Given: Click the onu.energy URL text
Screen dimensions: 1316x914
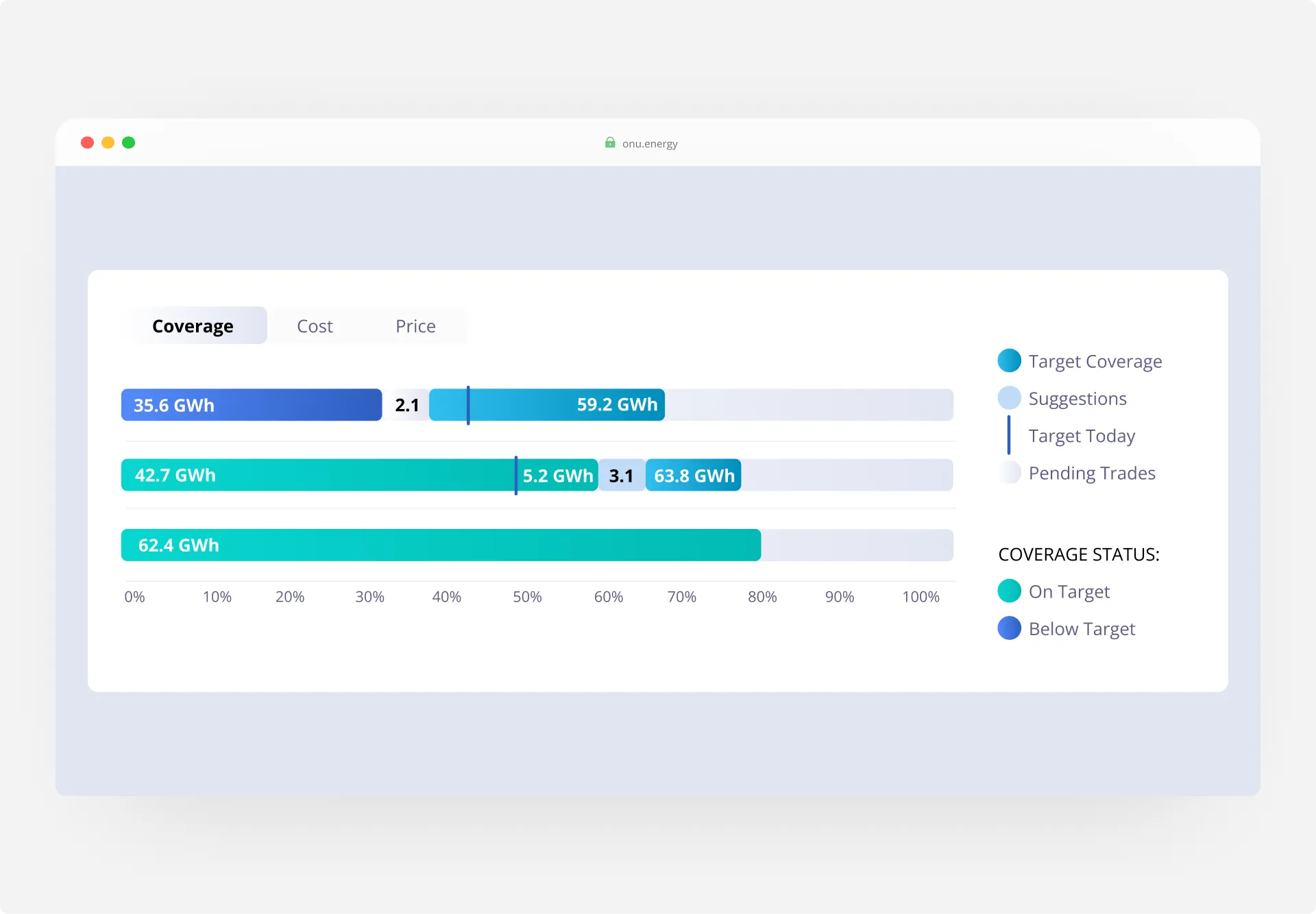Looking at the screenshot, I should (x=650, y=144).
